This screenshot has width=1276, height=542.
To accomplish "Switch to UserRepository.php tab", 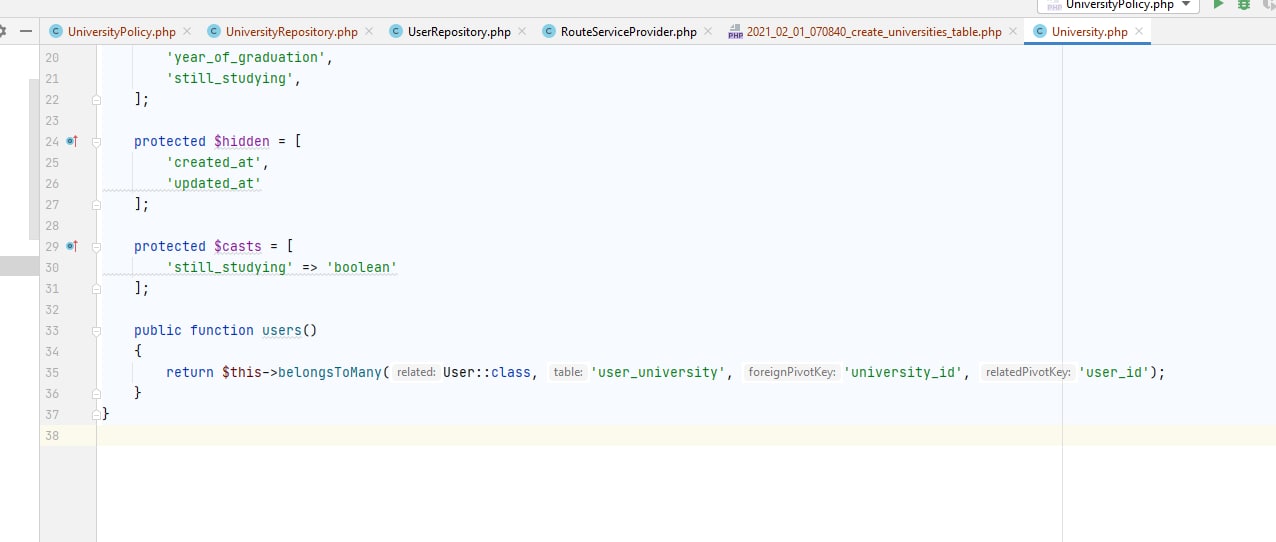I will coord(459,32).
